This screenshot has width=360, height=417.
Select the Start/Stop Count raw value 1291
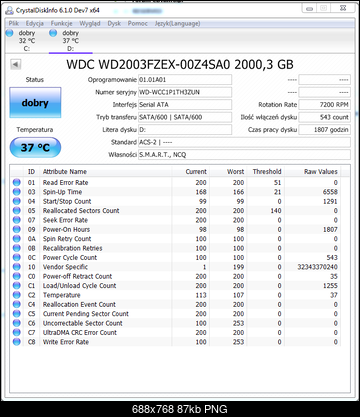[x=330, y=201]
